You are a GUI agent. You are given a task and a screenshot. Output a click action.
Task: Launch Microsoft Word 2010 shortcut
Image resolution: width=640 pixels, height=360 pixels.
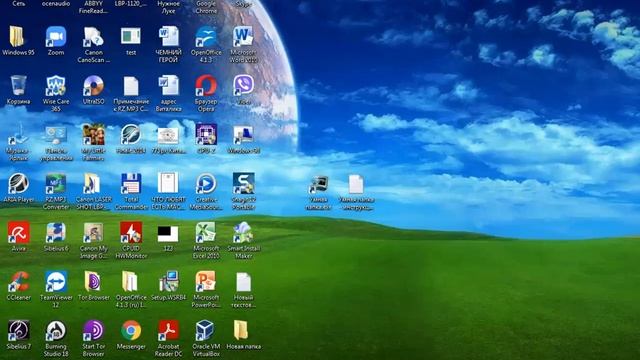click(244, 37)
